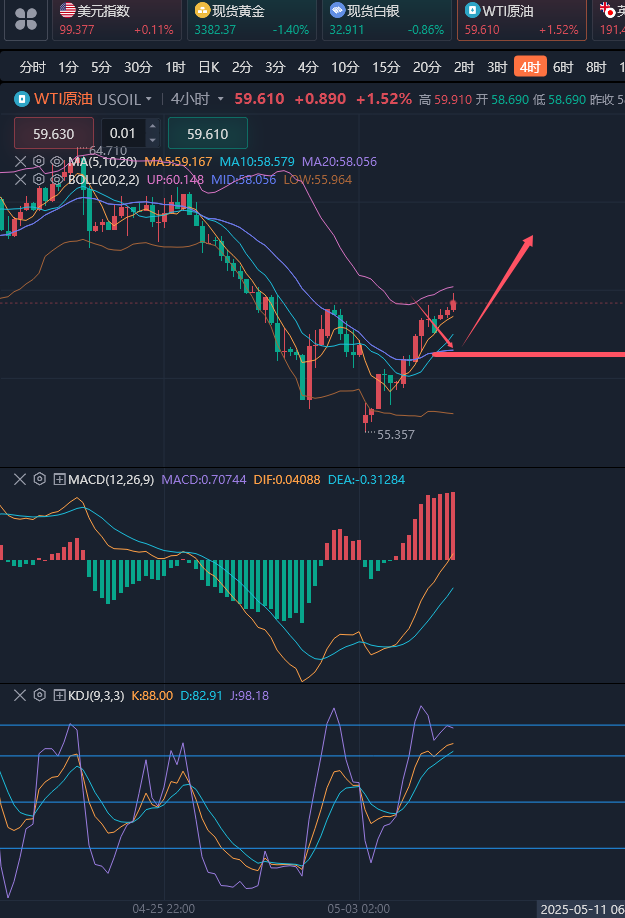Switch to 3时 timeframe

pyautogui.click(x=497, y=67)
